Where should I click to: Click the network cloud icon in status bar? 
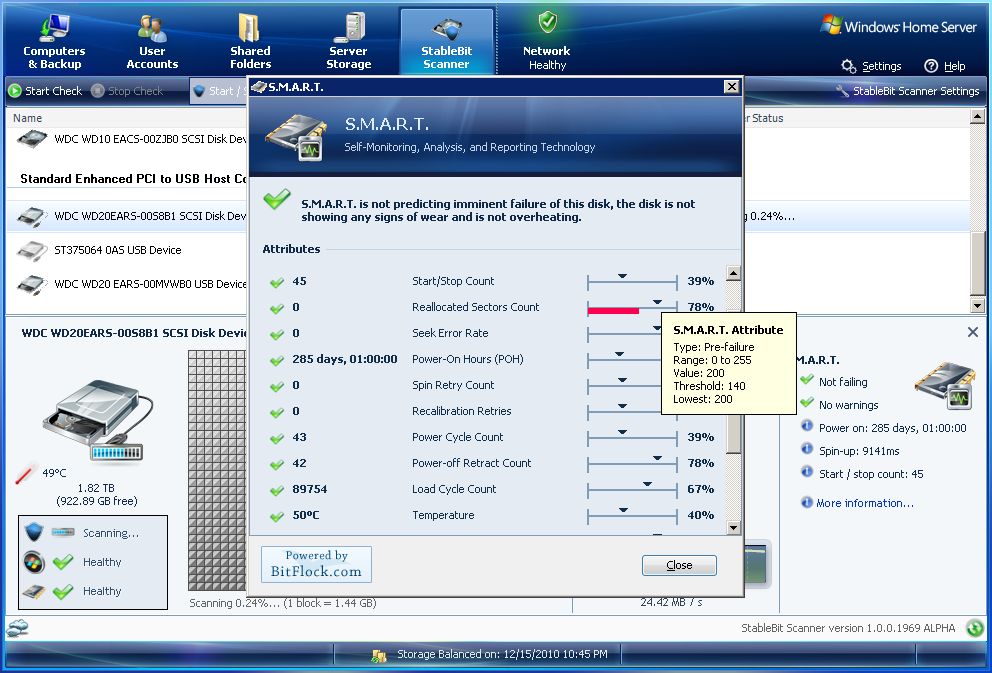pyautogui.click(x=18, y=627)
